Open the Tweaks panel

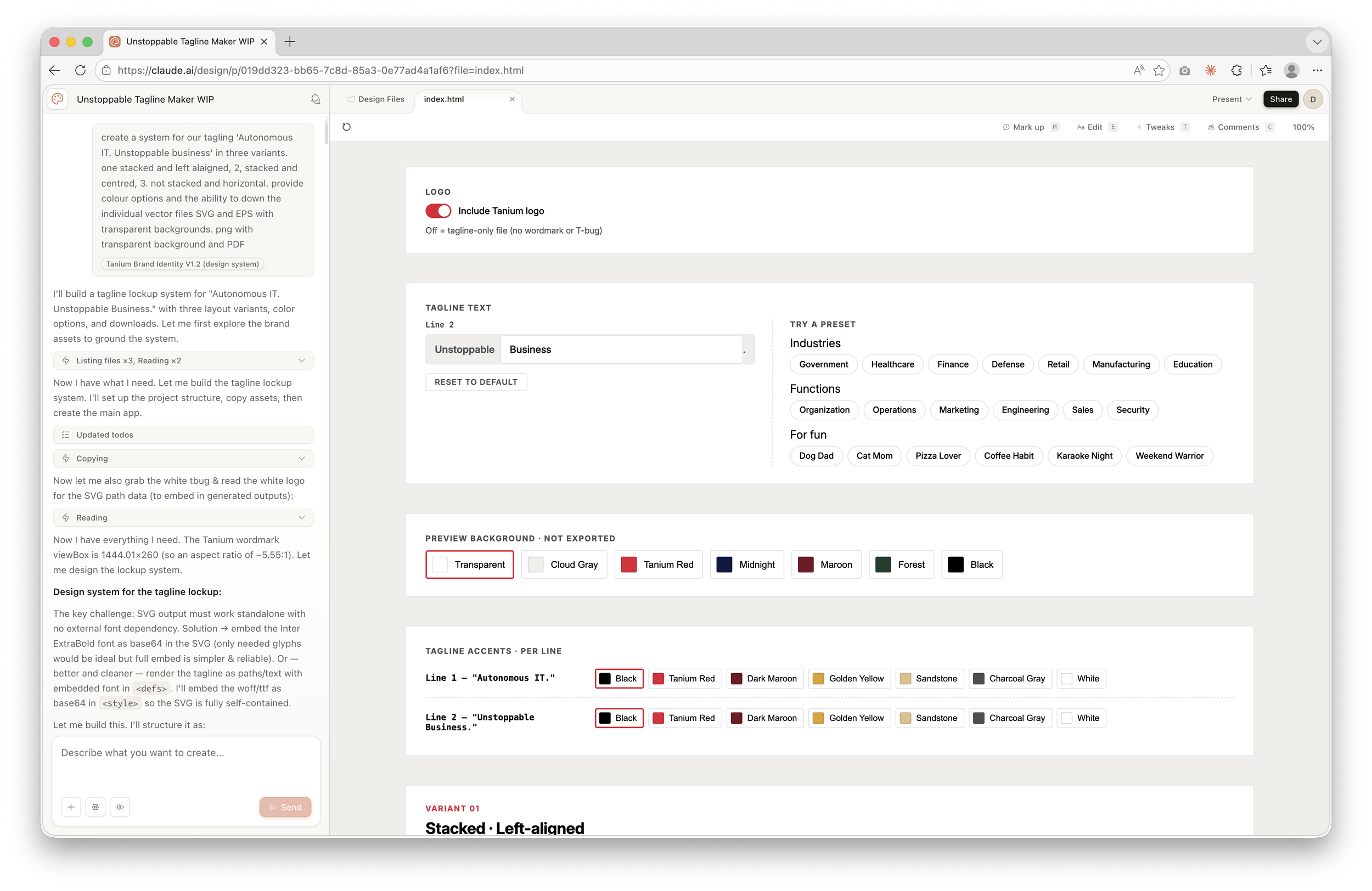coord(1162,127)
